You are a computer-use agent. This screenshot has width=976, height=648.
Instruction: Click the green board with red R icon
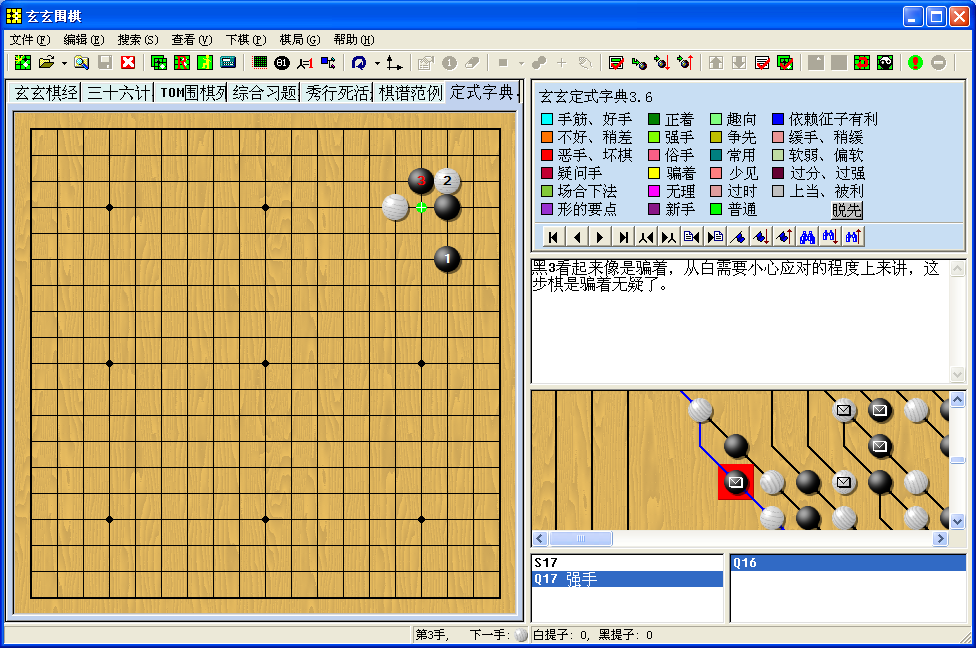pyautogui.click(x=182, y=62)
